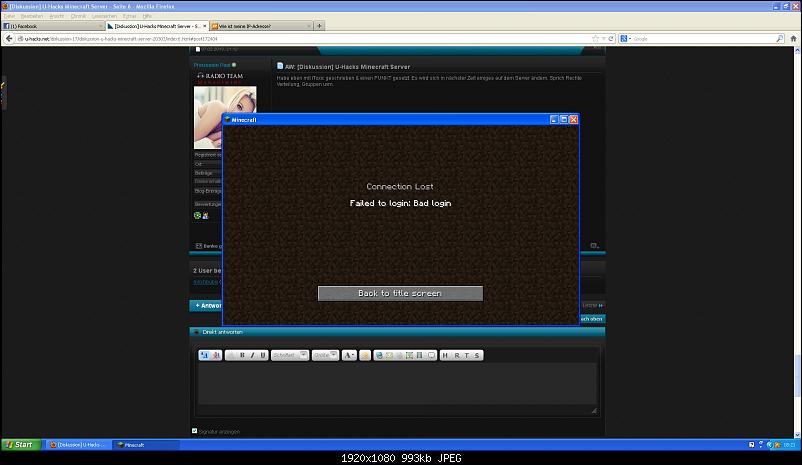Click remove formatting icon next to mode switch

216,355
